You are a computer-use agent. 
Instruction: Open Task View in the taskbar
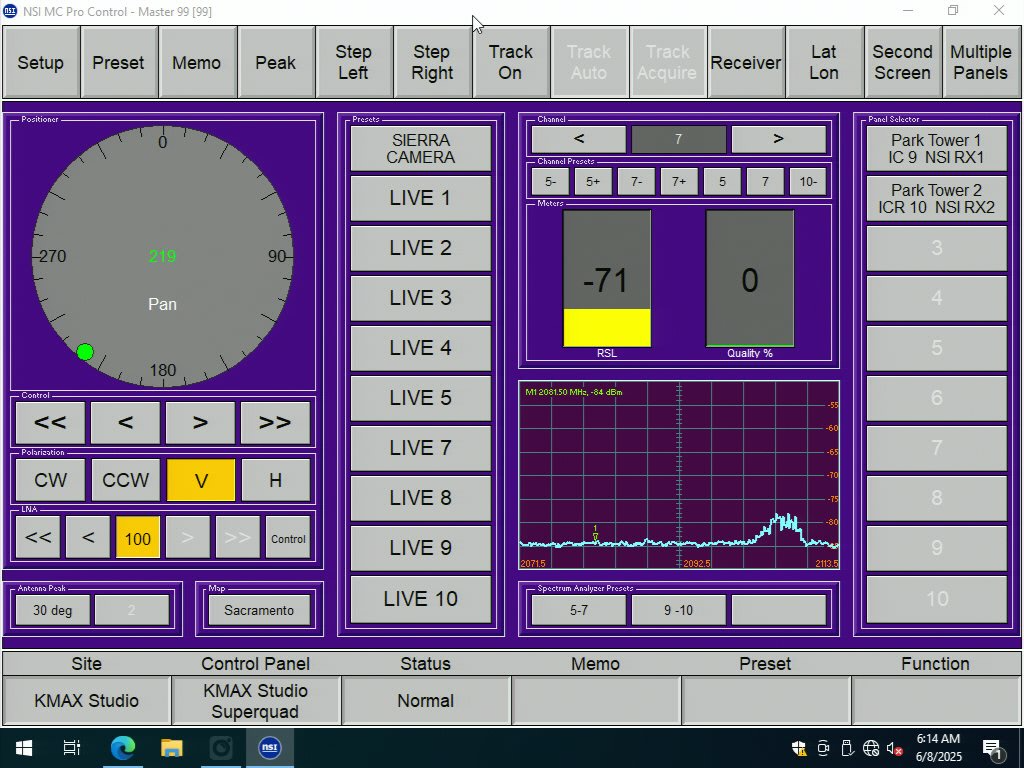pyautogui.click(x=72, y=748)
